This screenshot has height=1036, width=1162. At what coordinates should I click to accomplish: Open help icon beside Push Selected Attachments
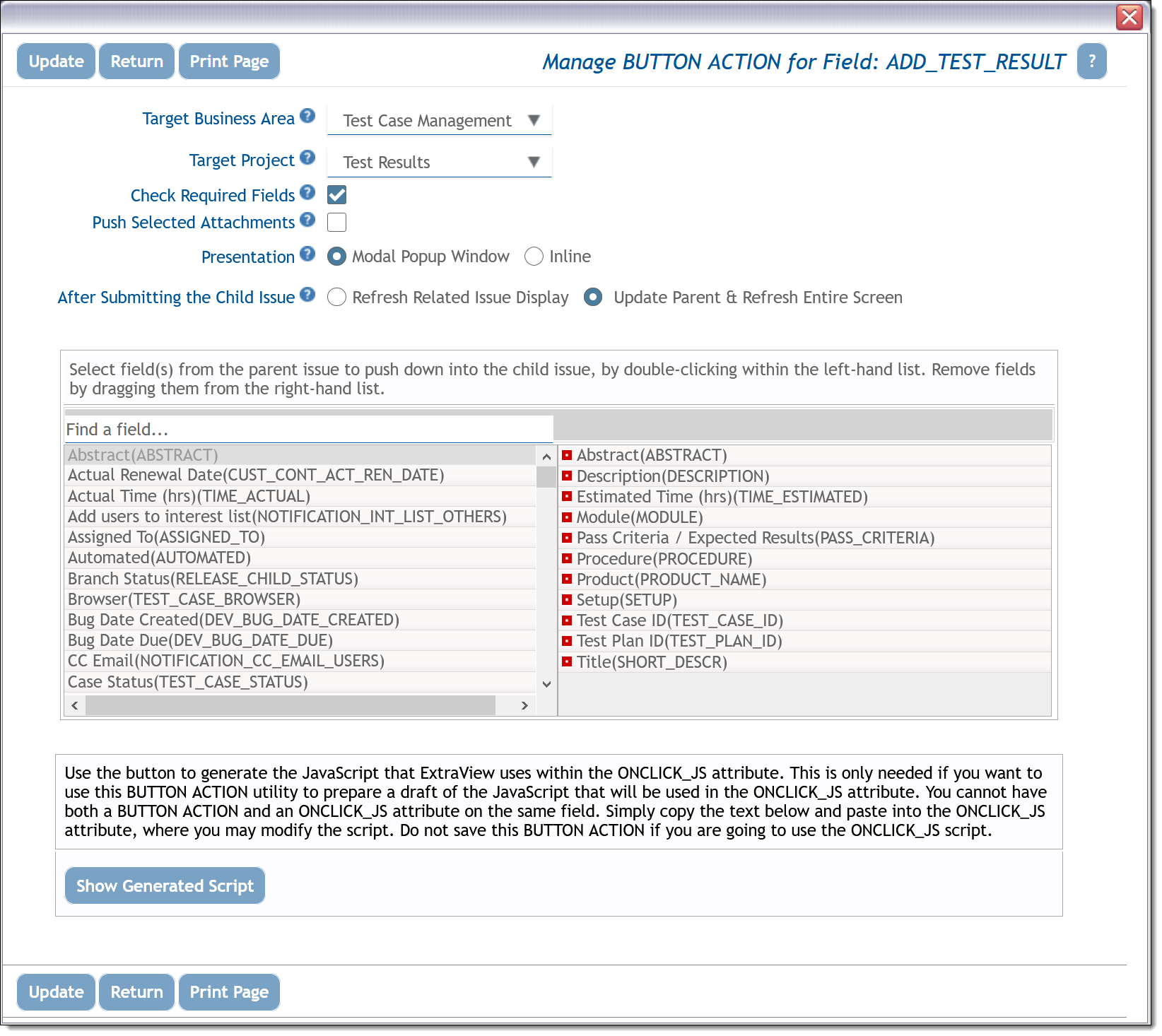point(307,220)
